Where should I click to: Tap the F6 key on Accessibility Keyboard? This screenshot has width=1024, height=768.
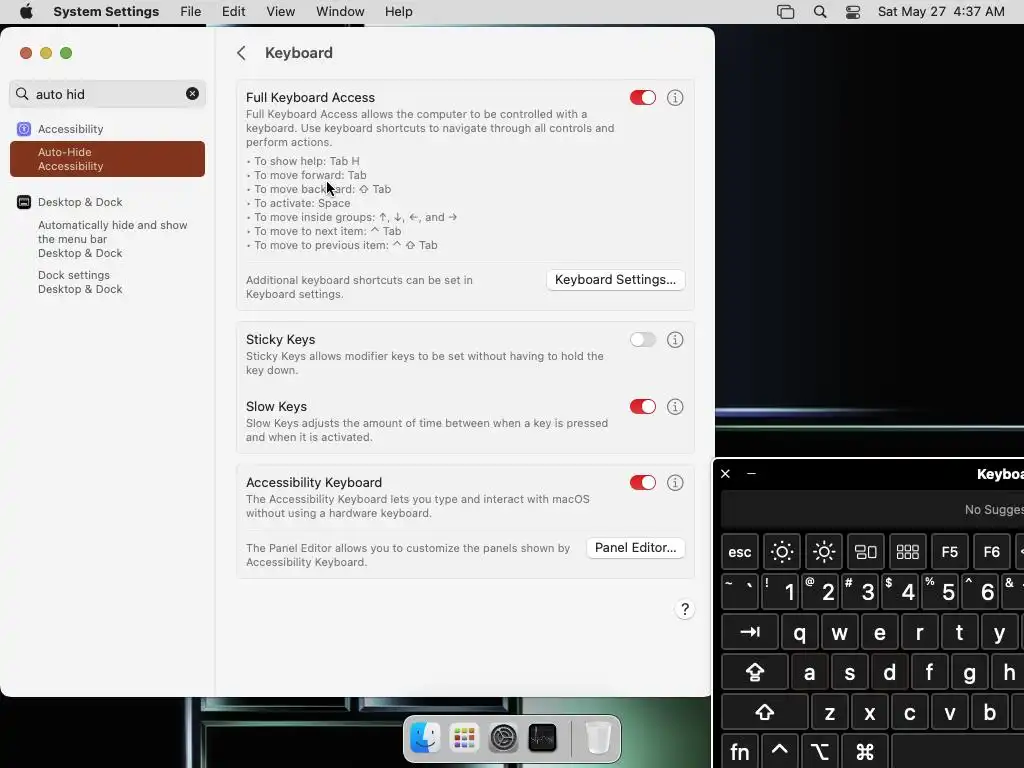click(x=991, y=552)
